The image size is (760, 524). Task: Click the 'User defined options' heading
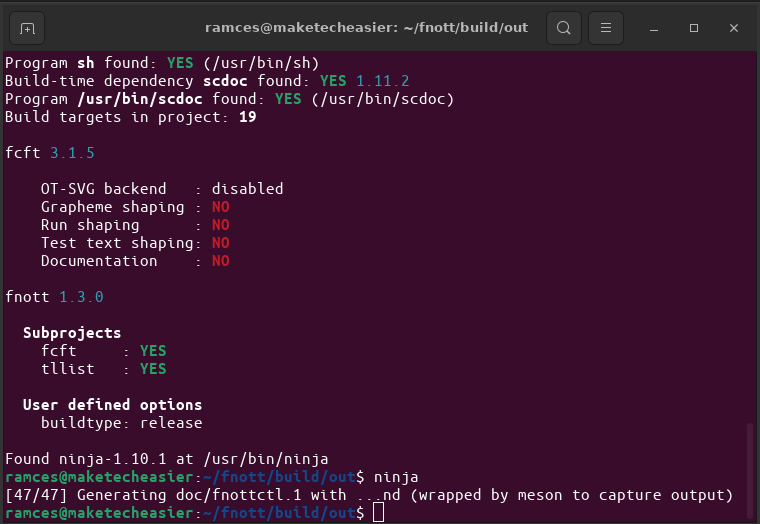112,405
